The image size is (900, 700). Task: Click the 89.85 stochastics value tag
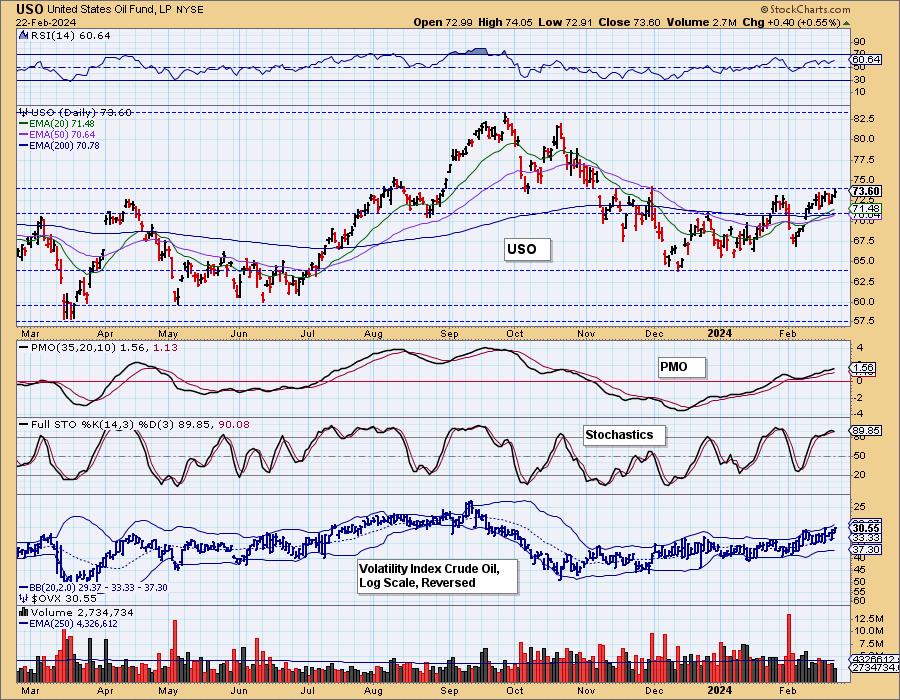point(866,430)
